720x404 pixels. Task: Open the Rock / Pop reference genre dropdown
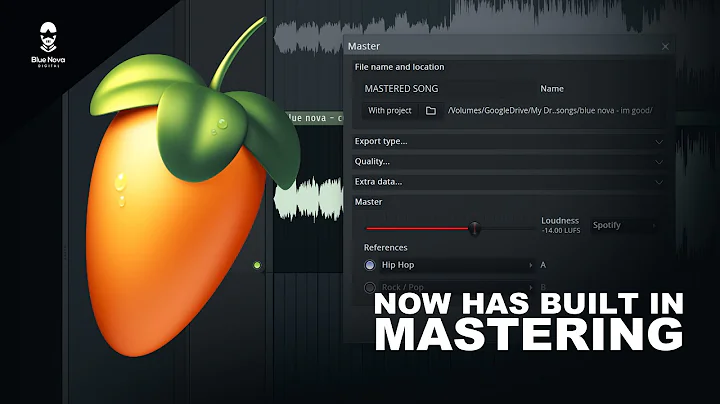tap(457, 287)
